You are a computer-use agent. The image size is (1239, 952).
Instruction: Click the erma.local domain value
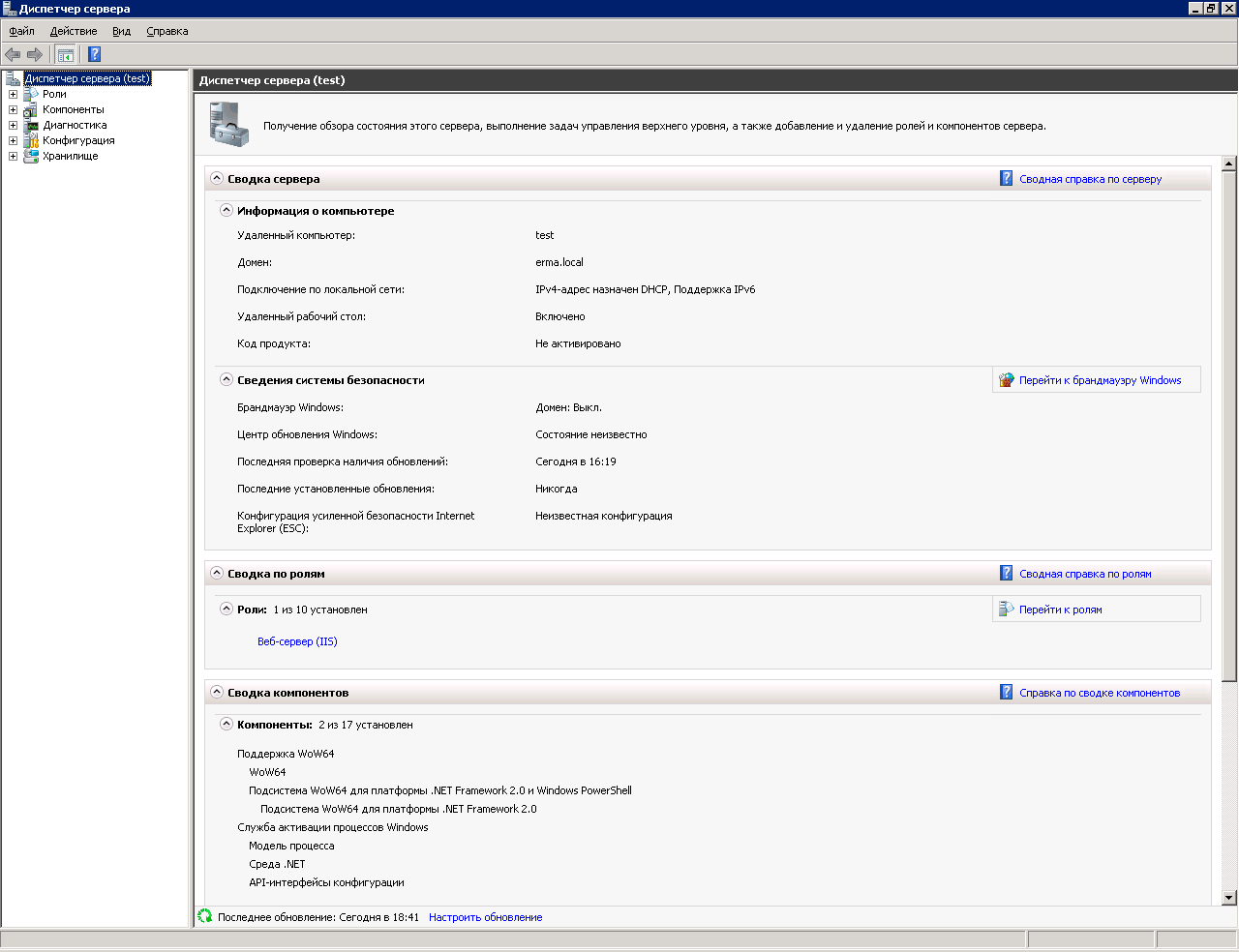559,262
